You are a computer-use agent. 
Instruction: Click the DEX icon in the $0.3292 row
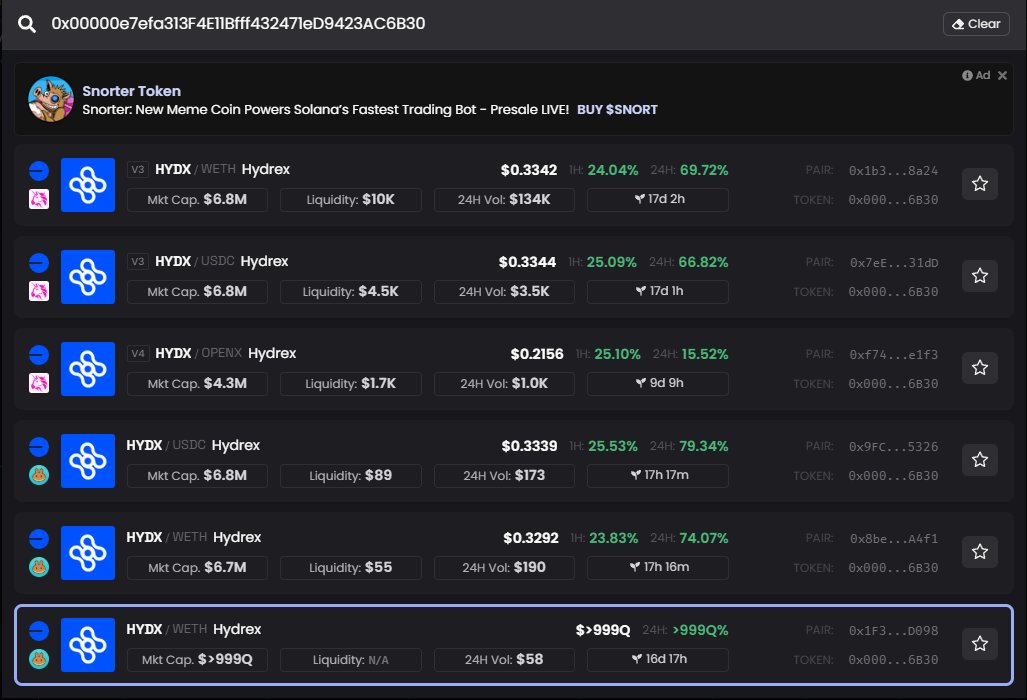(x=39, y=567)
